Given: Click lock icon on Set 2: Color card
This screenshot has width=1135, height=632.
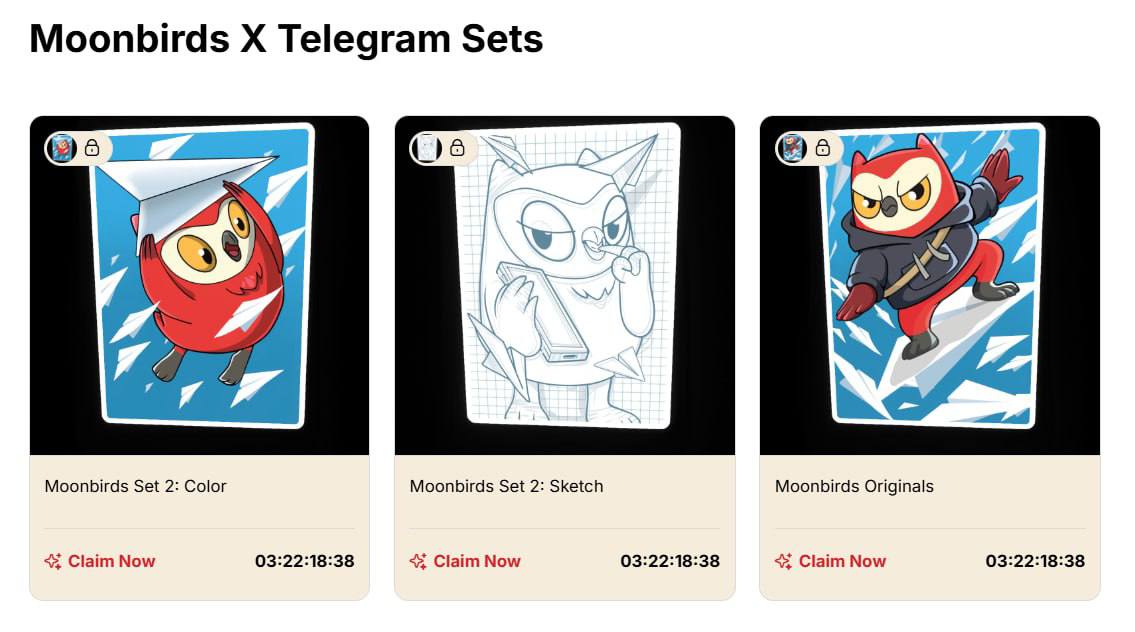Looking at the screenshot, I should tap(92, 148).
